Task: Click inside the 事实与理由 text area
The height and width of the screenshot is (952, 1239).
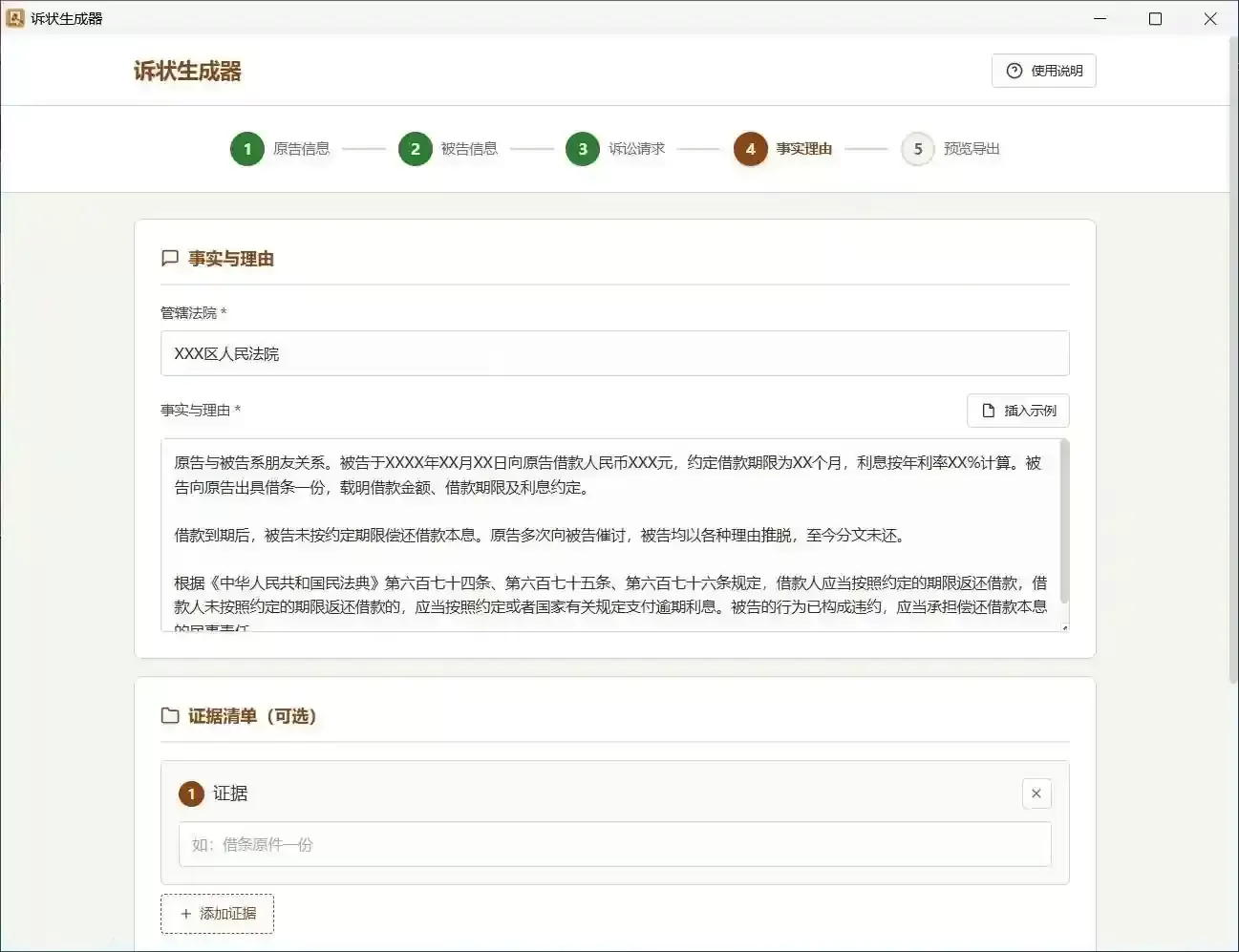Action: 614,535
